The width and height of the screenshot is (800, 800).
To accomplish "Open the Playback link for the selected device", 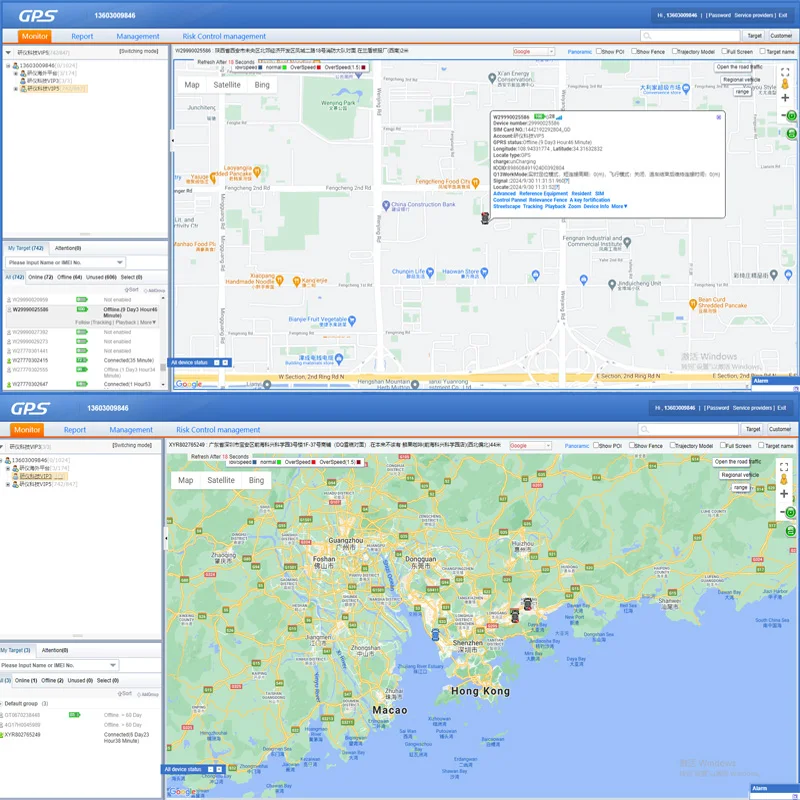I will coord(125,322).
